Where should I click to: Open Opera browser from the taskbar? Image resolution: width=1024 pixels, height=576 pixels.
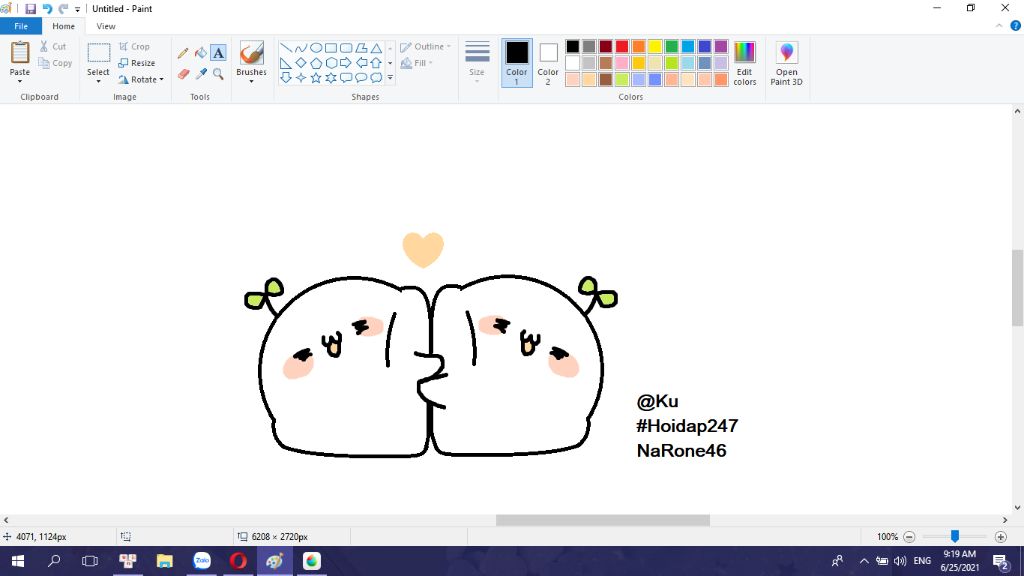pos(238,561)
